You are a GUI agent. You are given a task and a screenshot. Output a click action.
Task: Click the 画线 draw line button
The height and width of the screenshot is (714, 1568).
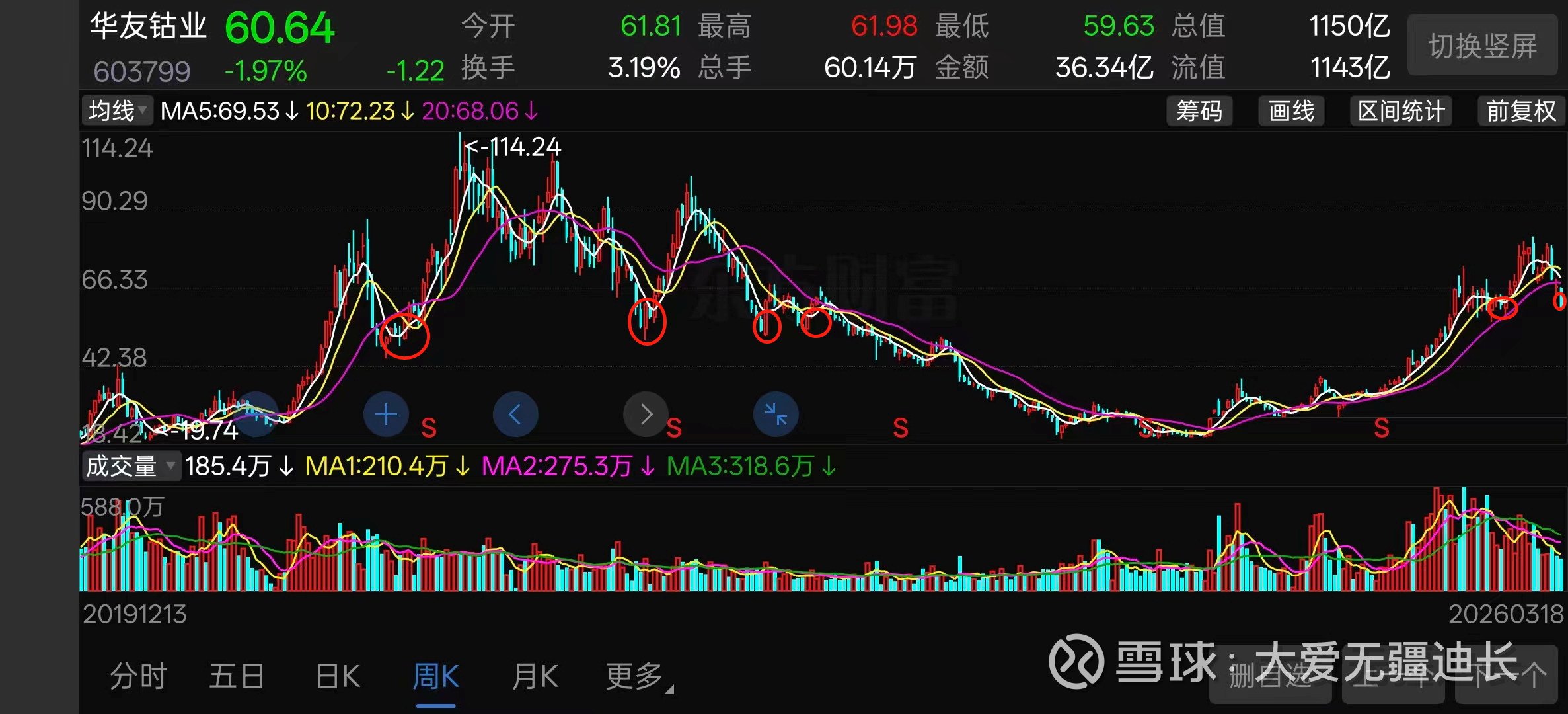(x=1291, y=111)
